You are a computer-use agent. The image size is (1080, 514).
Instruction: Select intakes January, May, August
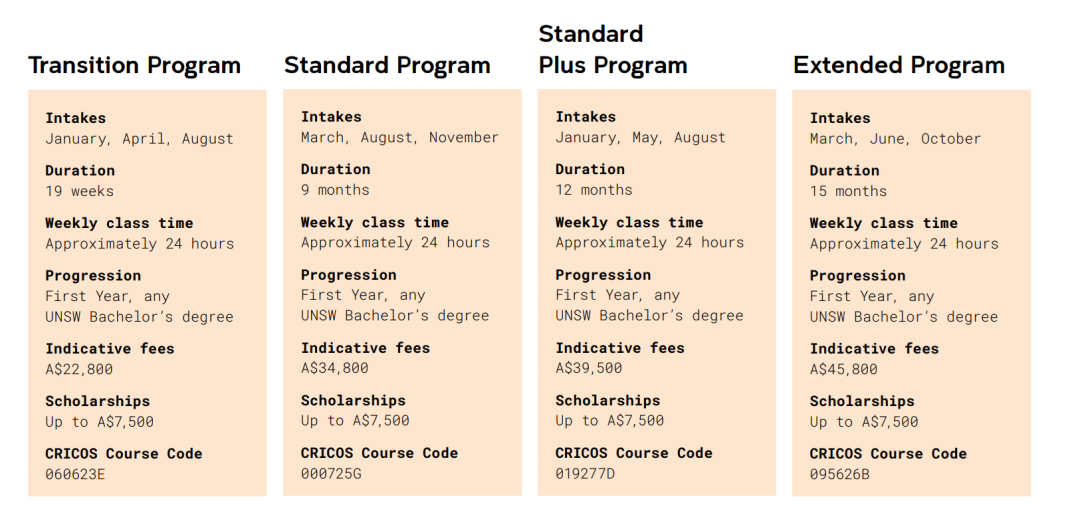641,138
